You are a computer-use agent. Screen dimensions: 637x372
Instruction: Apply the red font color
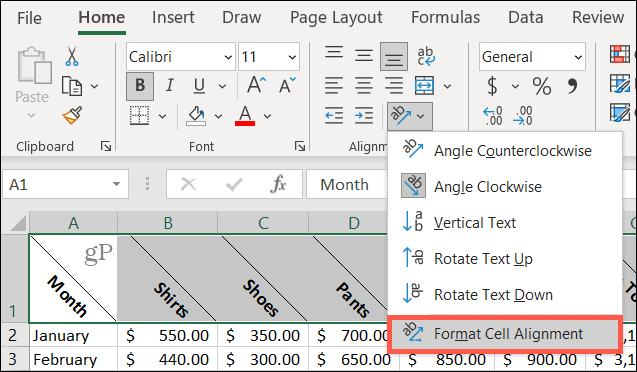tap(245, 116)
